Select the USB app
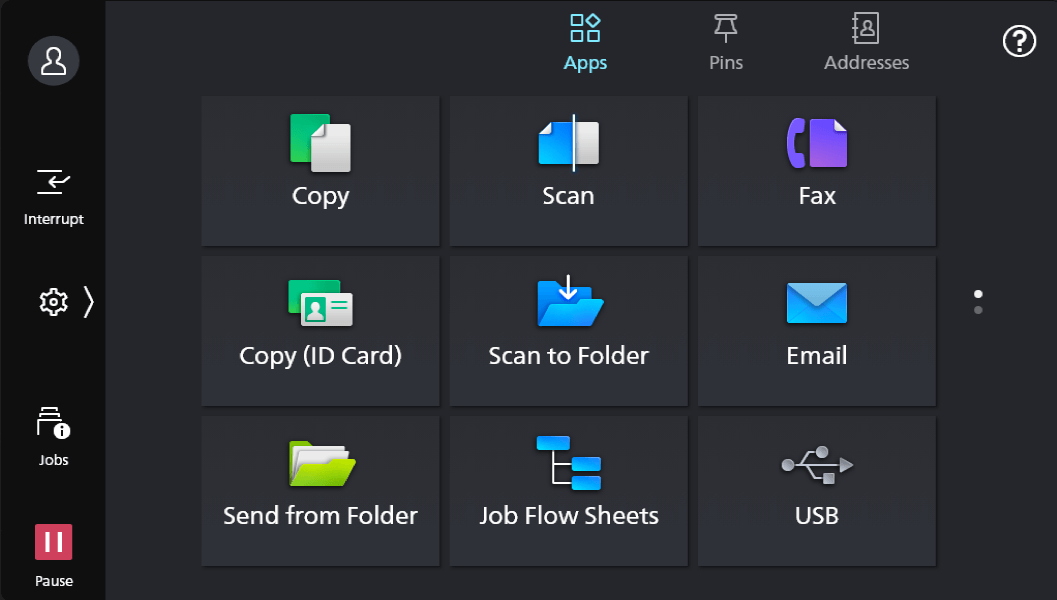The image size is (1057, 600). pyautogui.click(x=816, y=490)
